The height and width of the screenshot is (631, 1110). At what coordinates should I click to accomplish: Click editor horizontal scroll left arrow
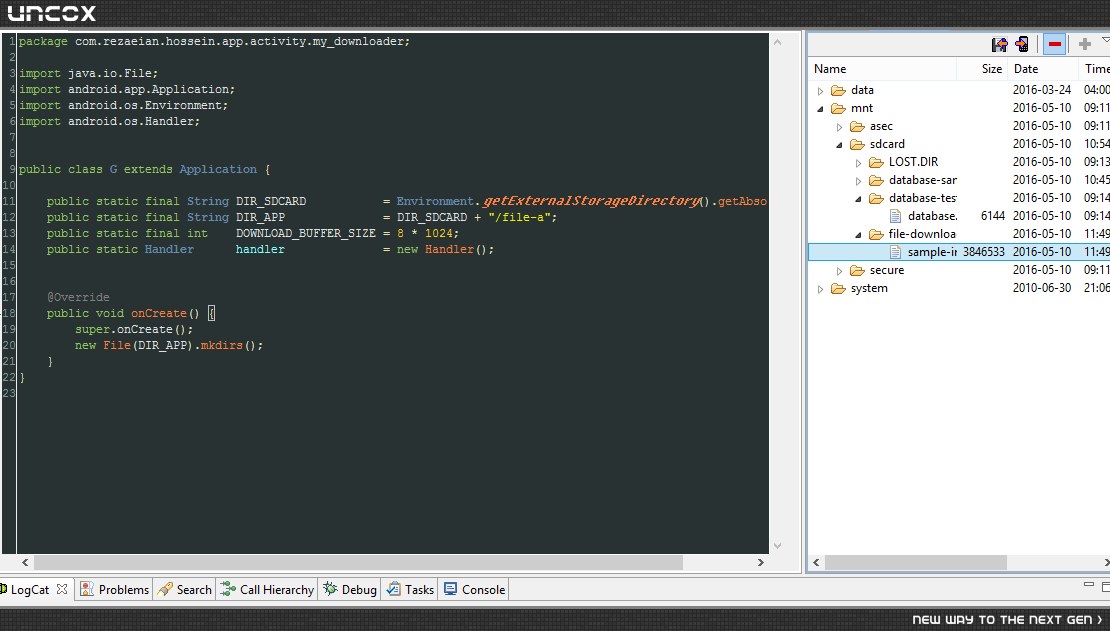pyautogui.click(x=25, y=562)
